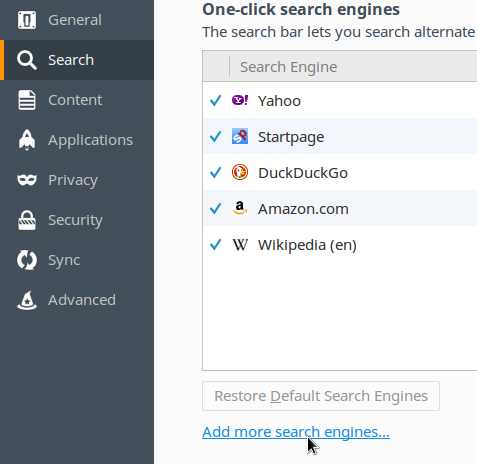
Task: Disable the DuckDuckGo one-click engine checkmark
Action: (x=215, y=172)
